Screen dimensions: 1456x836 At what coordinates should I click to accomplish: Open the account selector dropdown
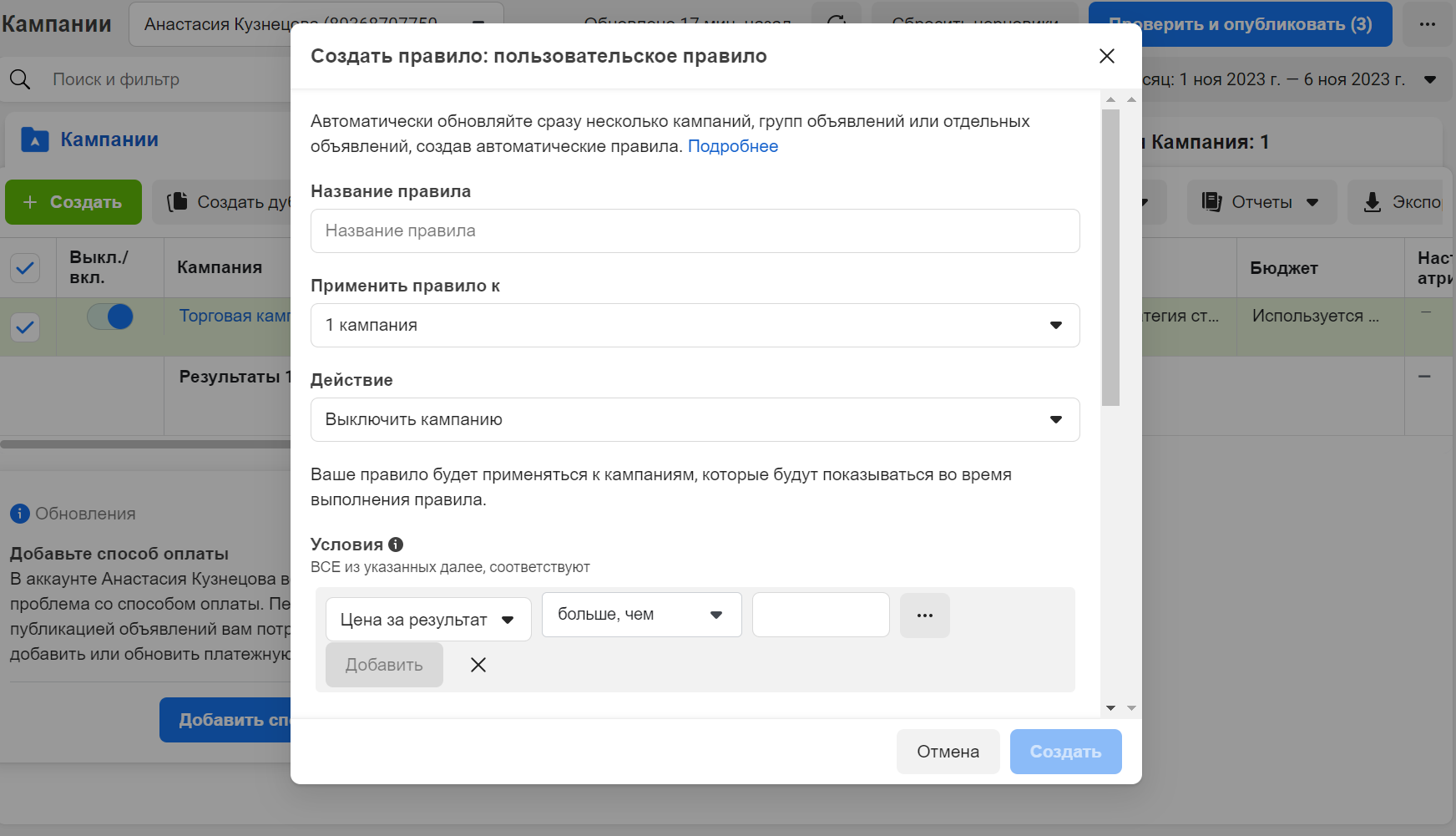[316, 23]
